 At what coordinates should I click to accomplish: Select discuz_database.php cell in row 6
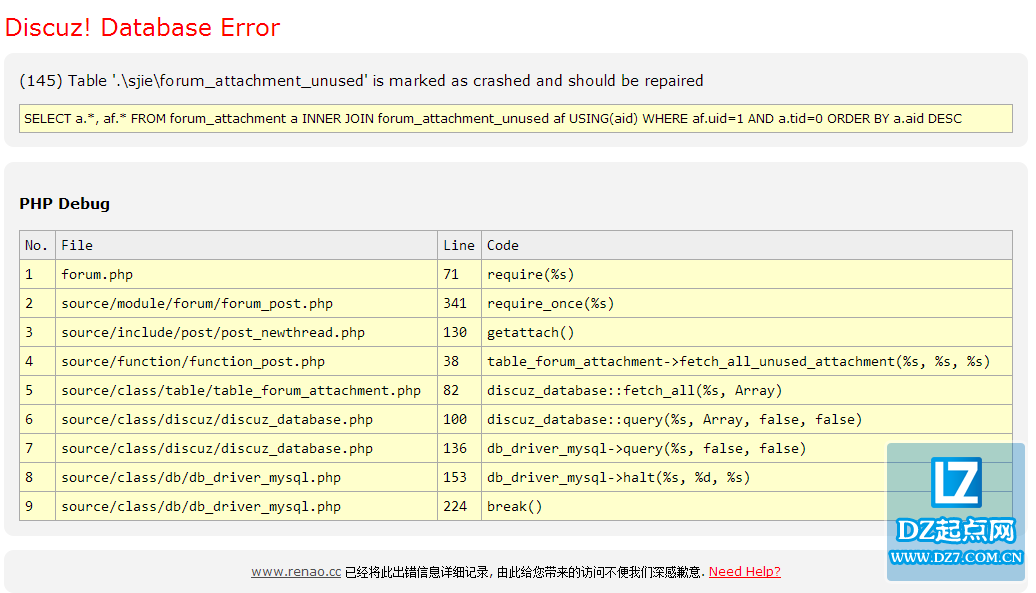coord(246,419)
